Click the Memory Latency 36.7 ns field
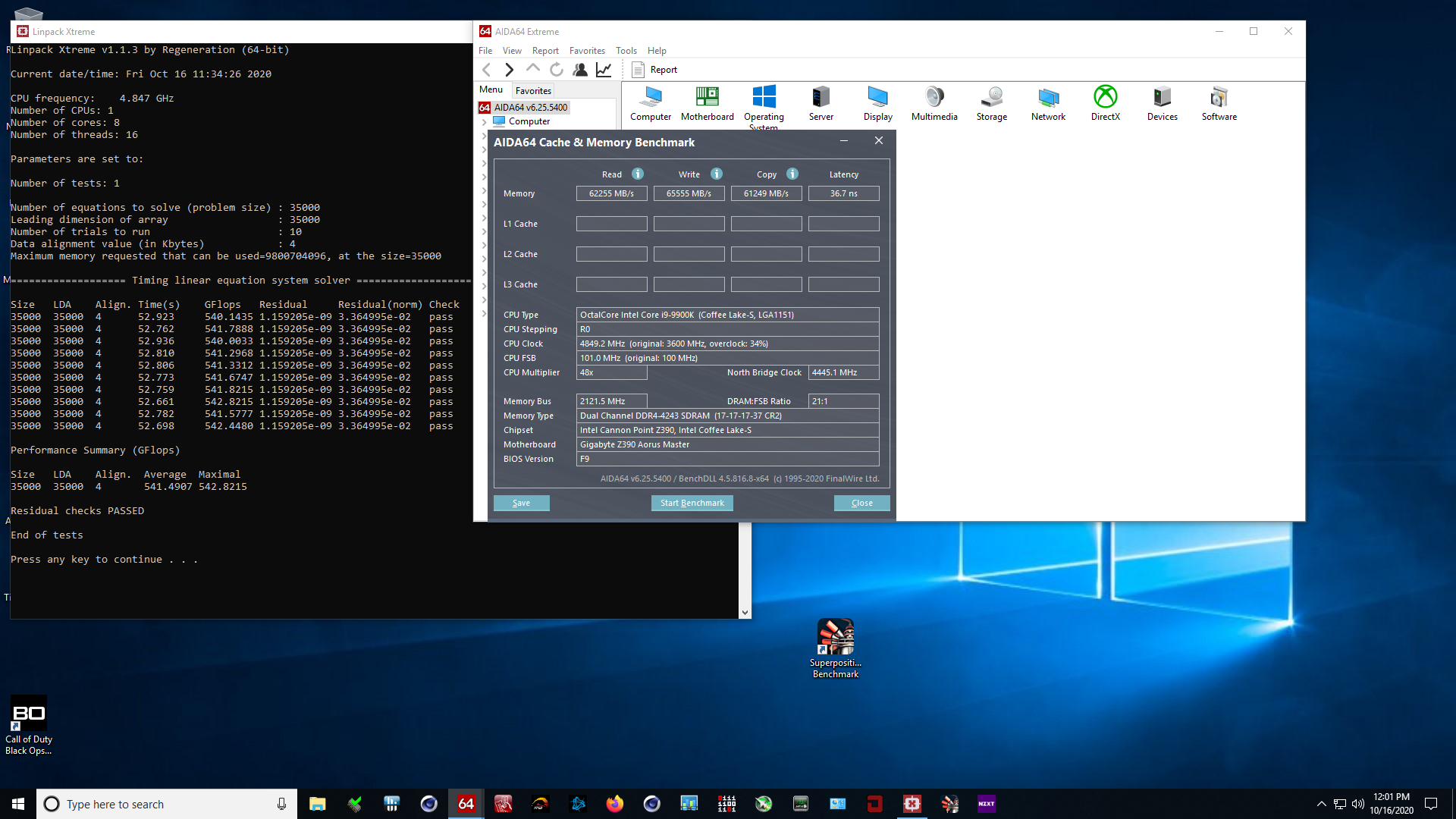This screenshot has width=1456, height=819. click(843, 193)
